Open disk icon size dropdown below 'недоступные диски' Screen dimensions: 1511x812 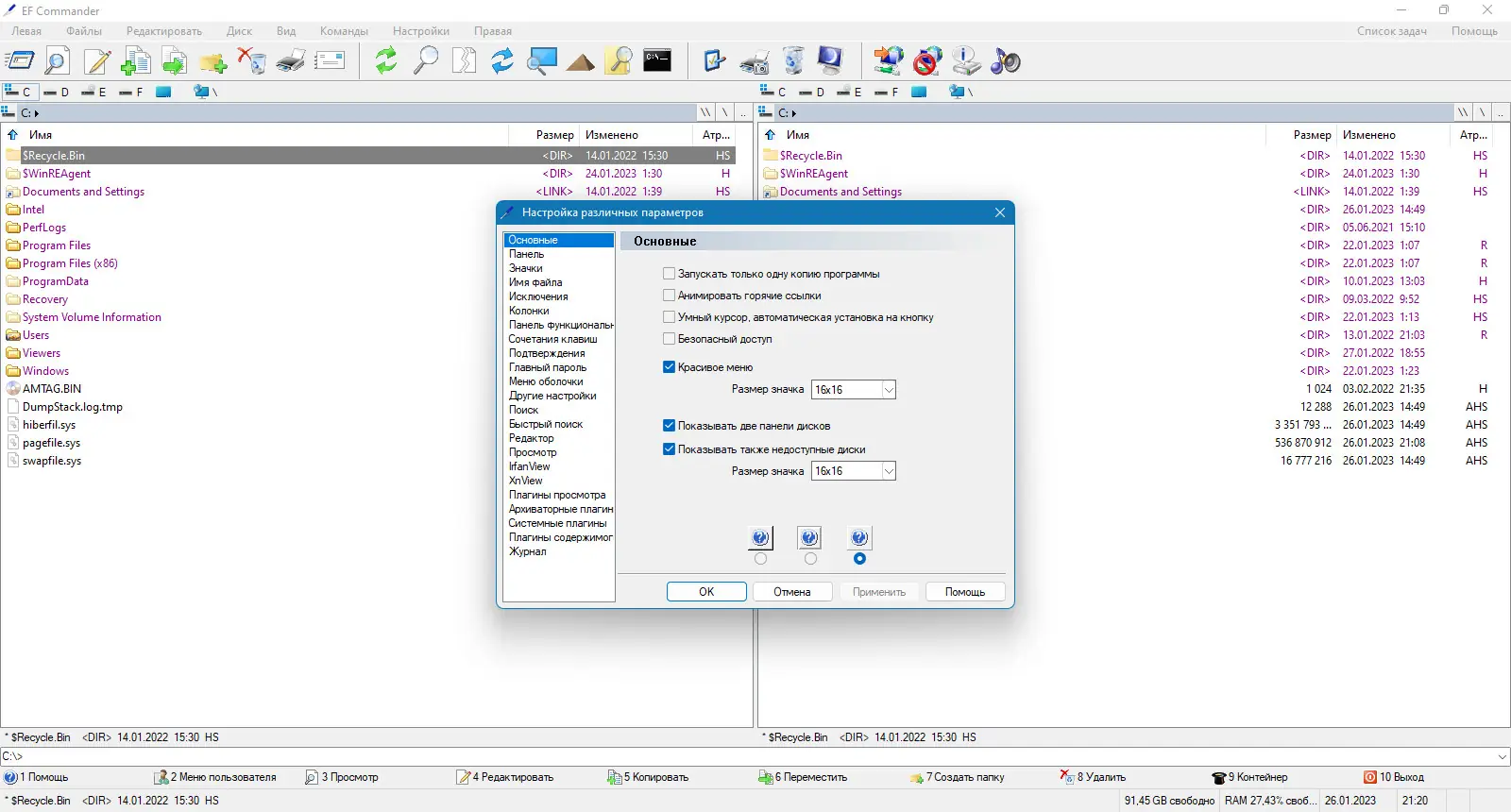[889, 471]
